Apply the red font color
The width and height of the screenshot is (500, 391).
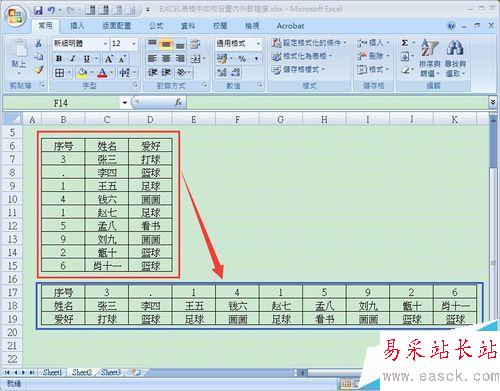(103, 73)
